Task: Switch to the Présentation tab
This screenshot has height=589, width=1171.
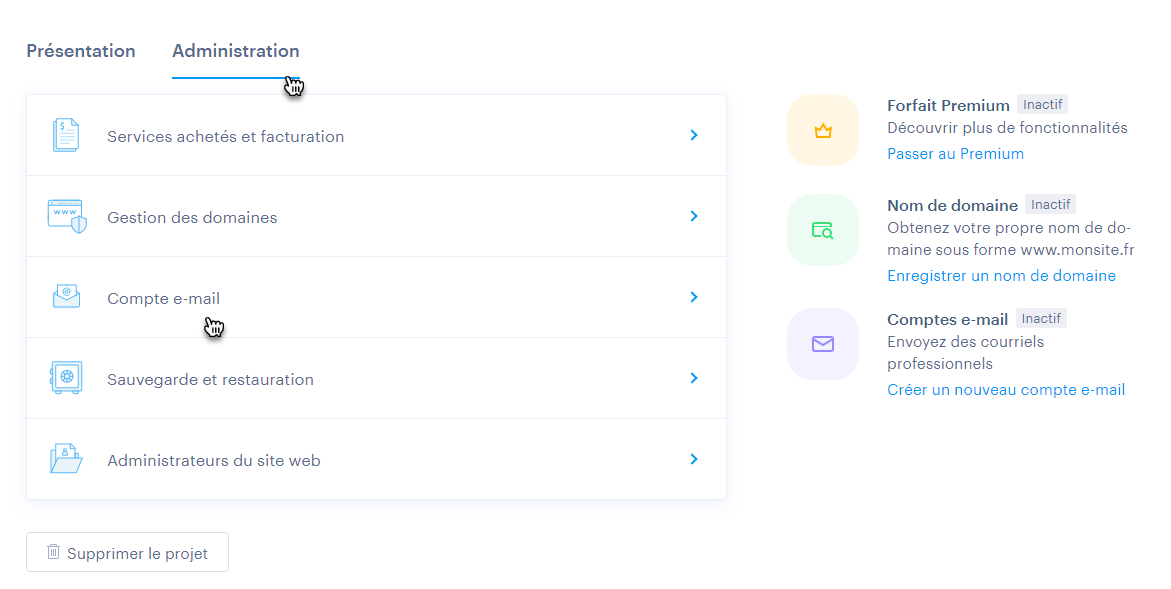Action: click(x=81, y=51)
